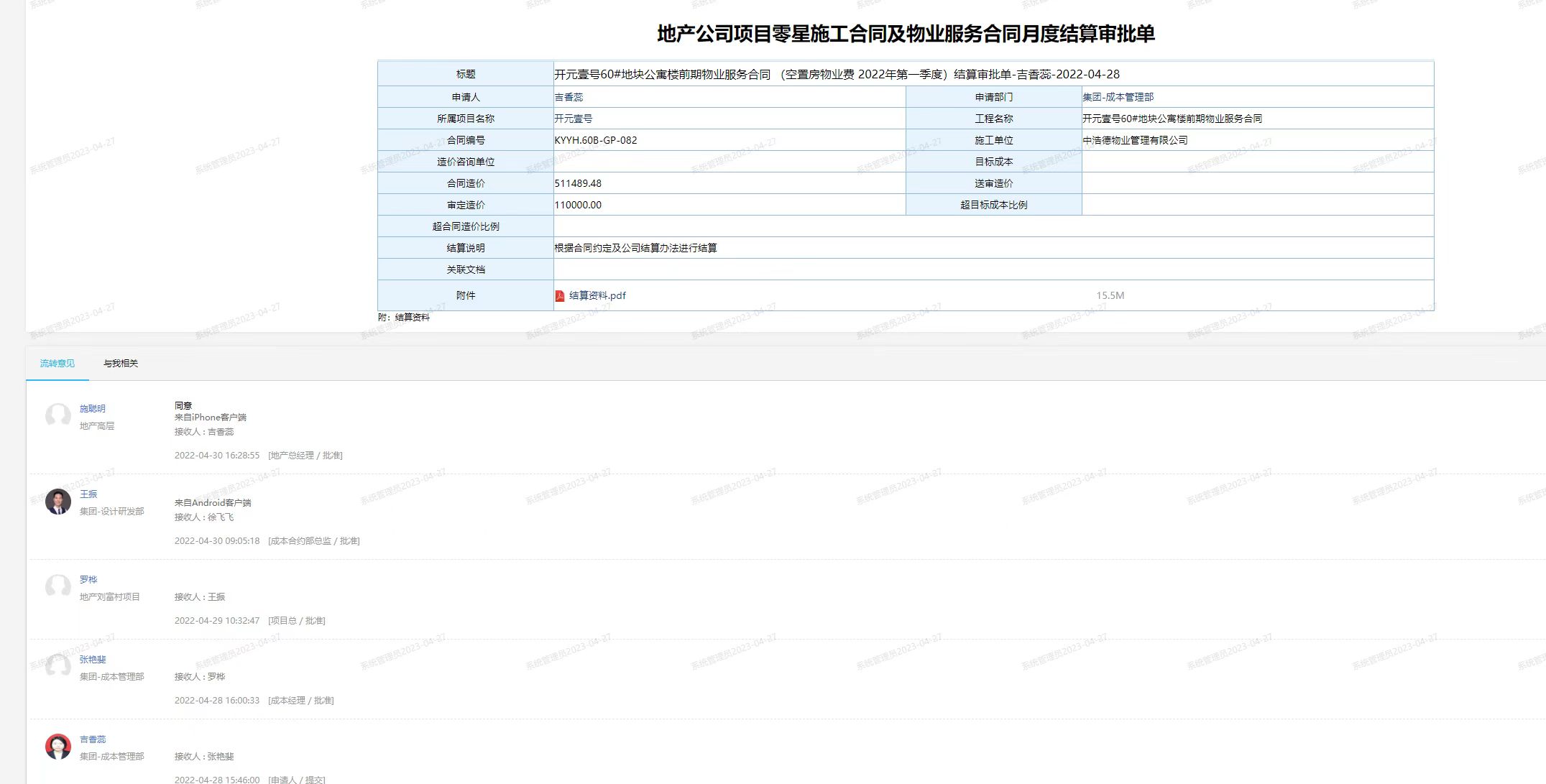Image resolution: width=1546 pixels, height=784 pixels.
Task: Click 吉香蕊's profile photo avatar
Action: [58, 747]
